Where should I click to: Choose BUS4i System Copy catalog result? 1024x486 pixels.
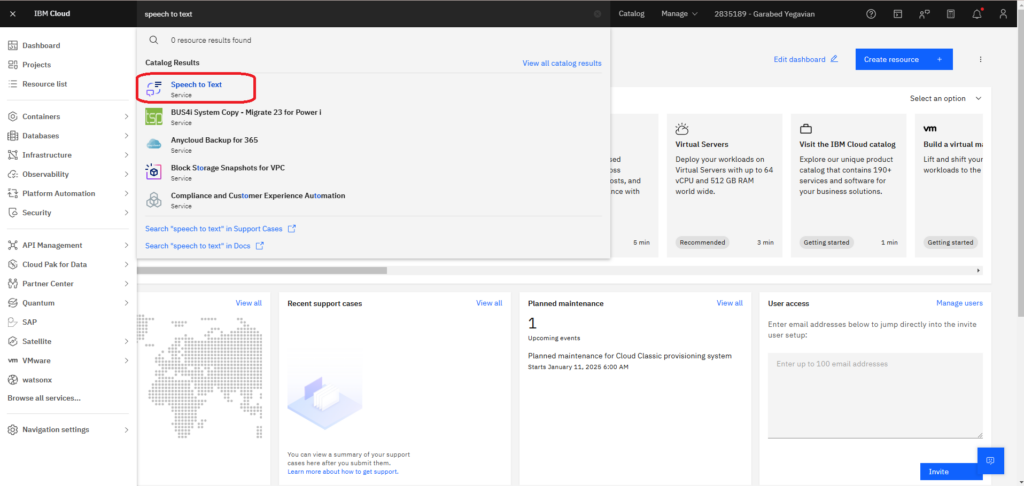[373, 117]
